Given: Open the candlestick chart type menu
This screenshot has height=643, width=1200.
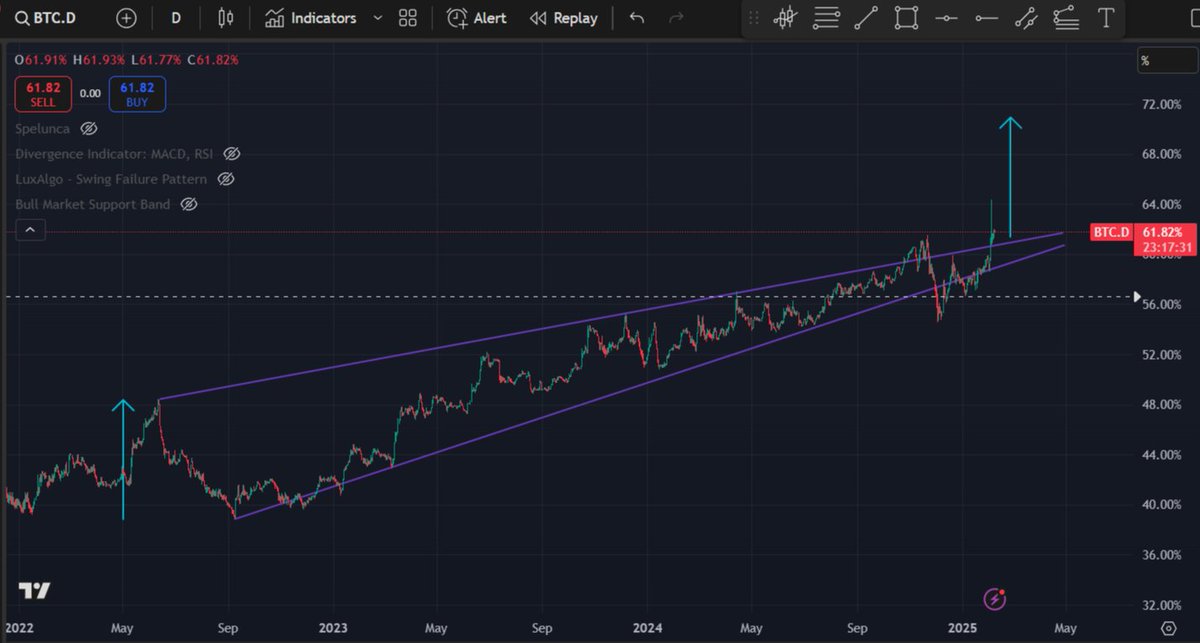Looking at the screenshot, I should (225, 18).
